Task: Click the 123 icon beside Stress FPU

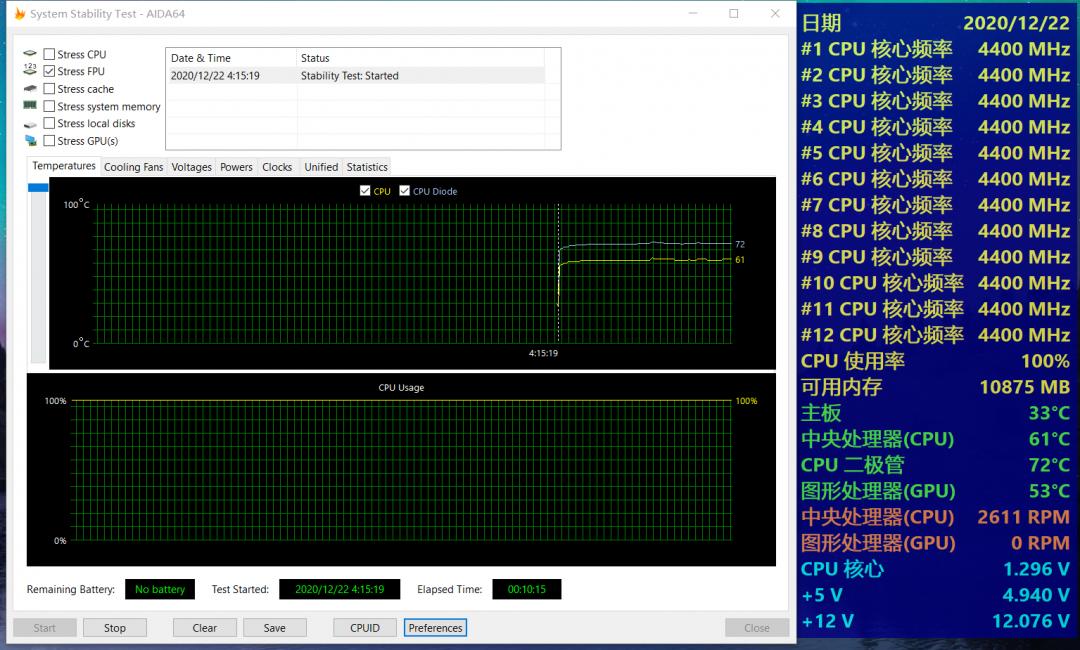Action: [x=30, y=71]
